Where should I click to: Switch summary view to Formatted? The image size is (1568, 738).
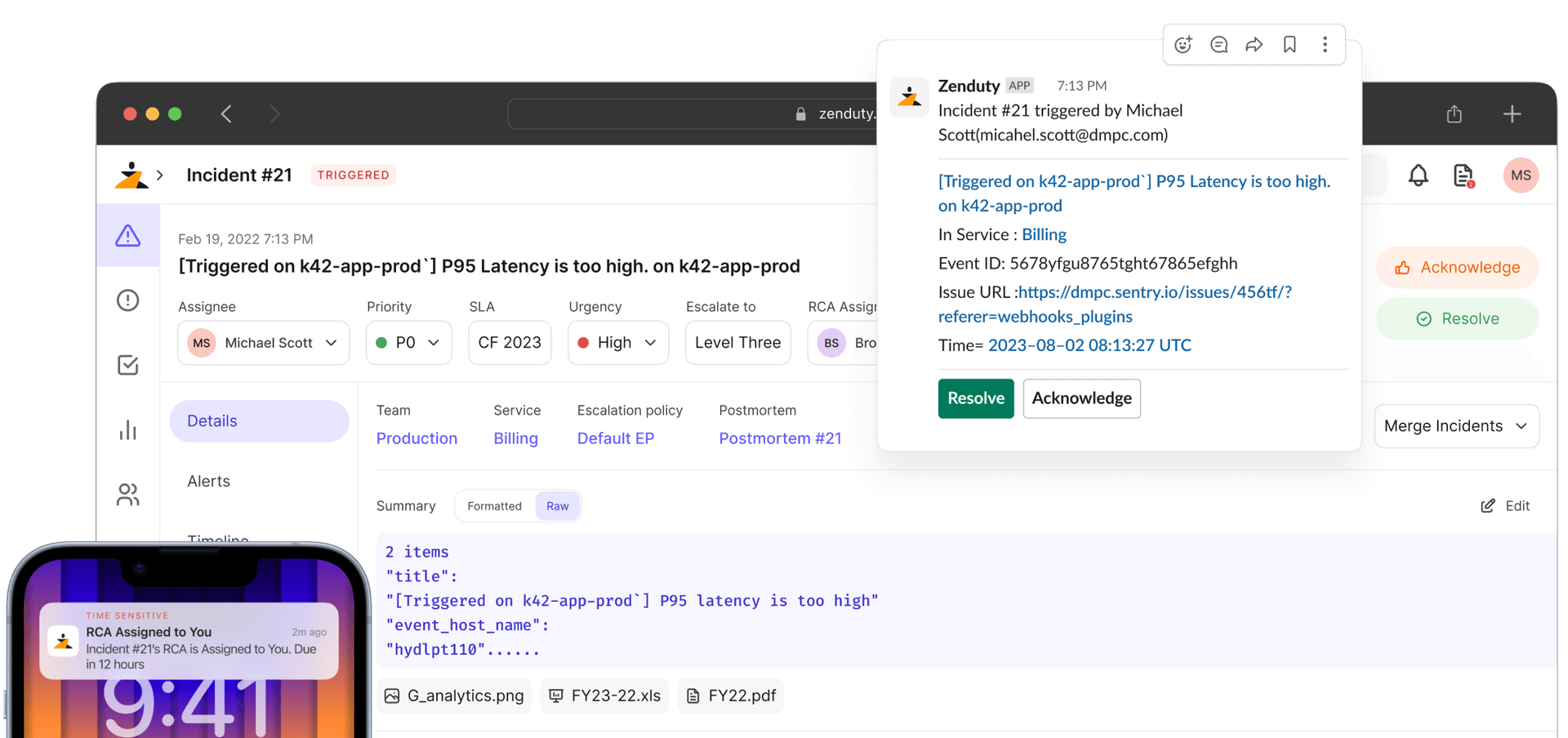494,506
